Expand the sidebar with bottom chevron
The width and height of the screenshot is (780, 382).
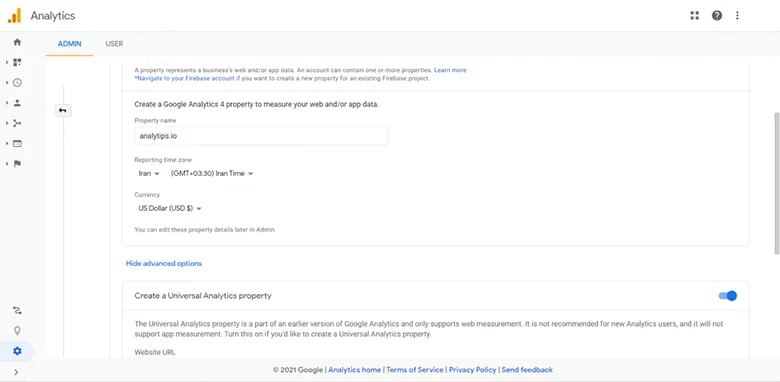[x=16, y=372]
